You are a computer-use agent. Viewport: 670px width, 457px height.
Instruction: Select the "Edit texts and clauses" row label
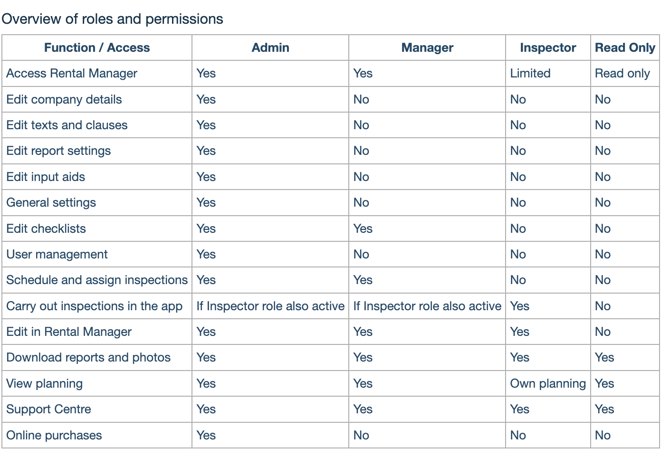pos(67,125)
